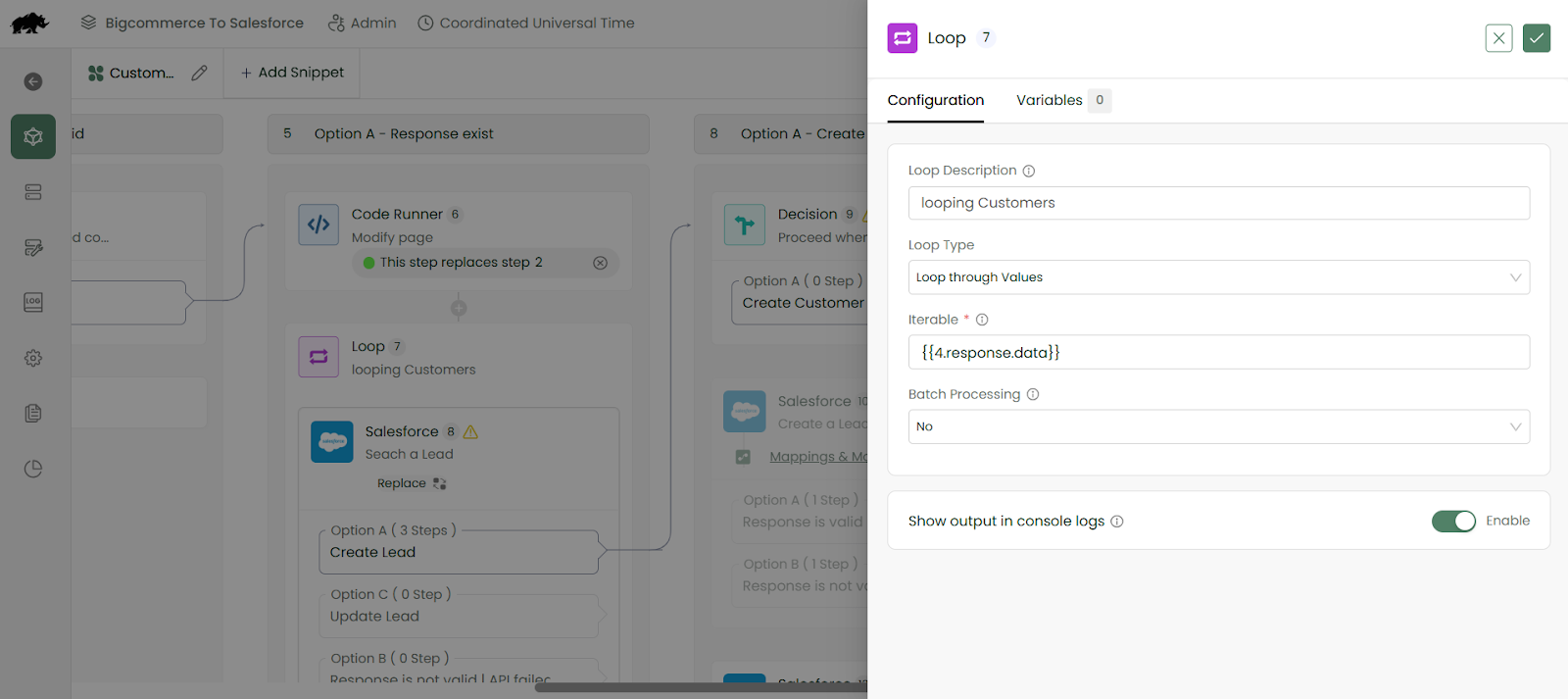This screenshot has height=699, width=1568.
Task: Click the plus connector below Code Runner
Action: pos(459,308)
